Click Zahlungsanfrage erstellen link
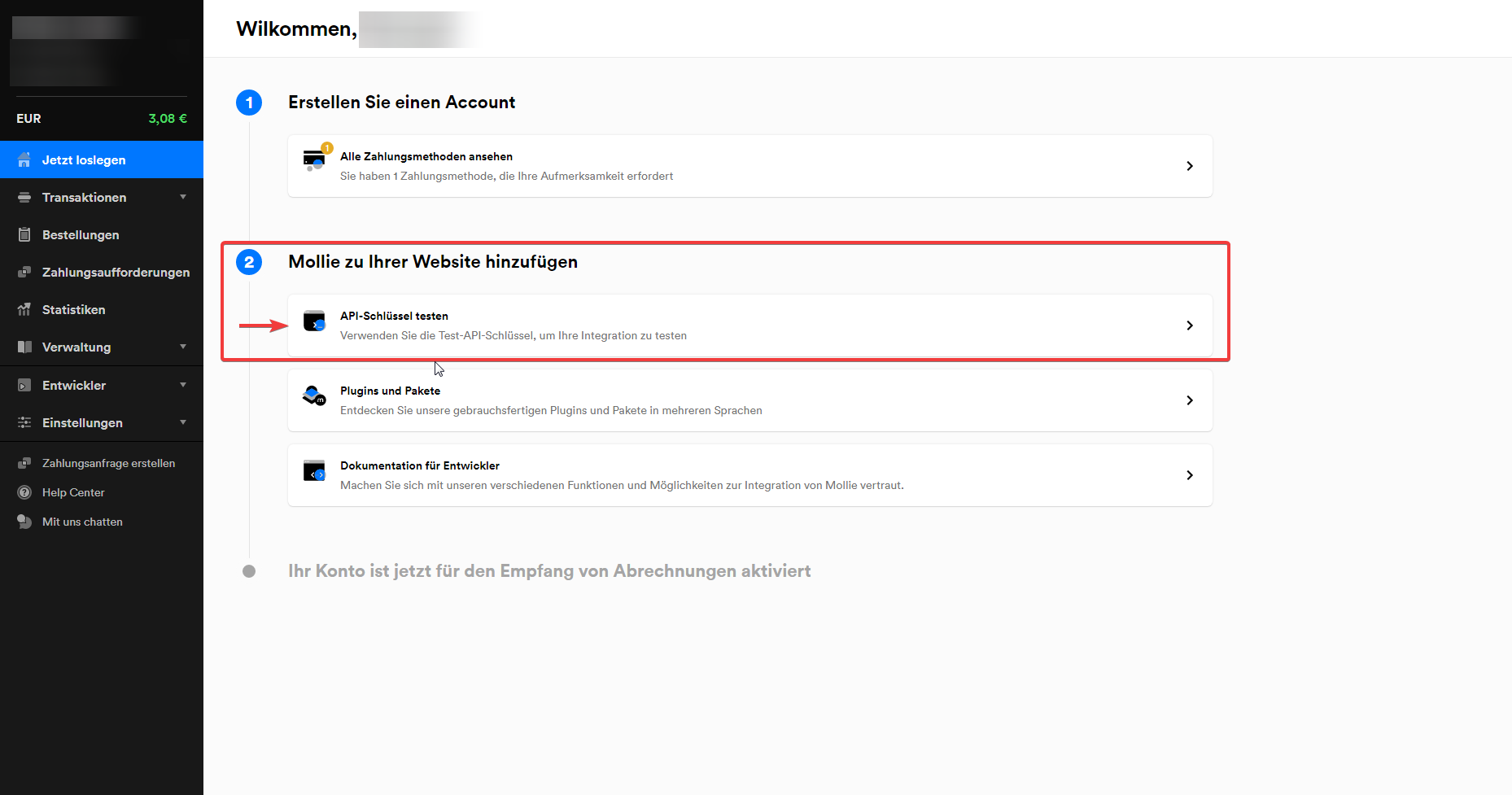 click(x=108, y=463)
